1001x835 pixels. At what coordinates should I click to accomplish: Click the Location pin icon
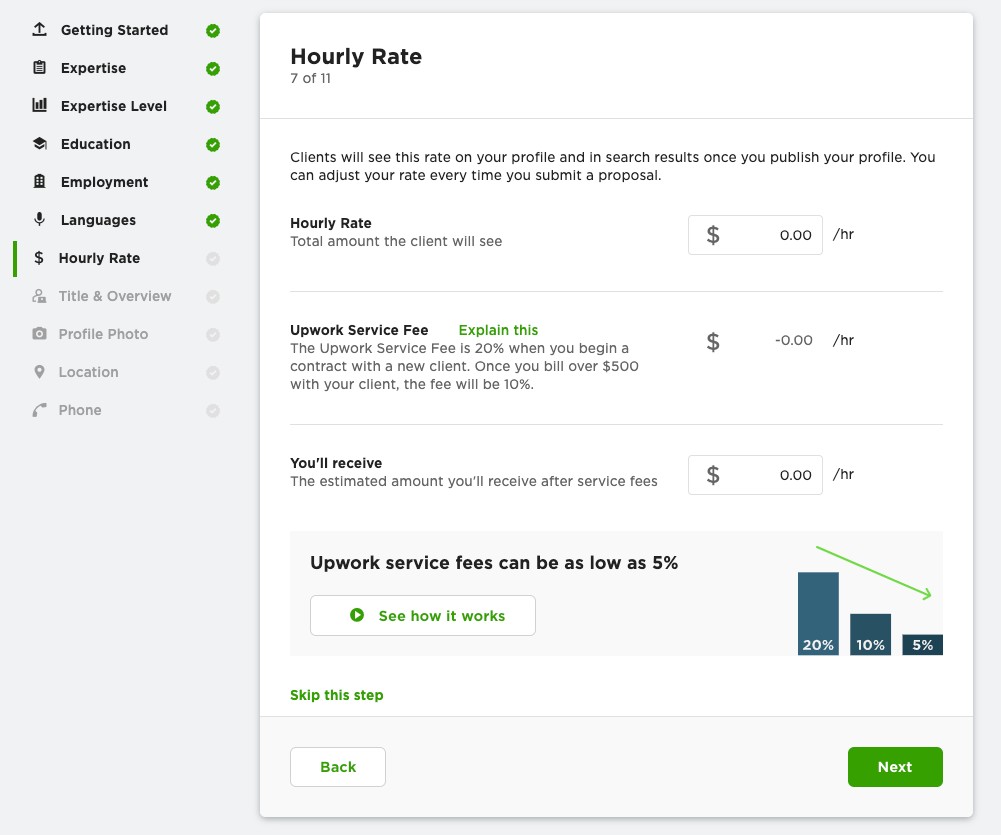click(39, 371)
